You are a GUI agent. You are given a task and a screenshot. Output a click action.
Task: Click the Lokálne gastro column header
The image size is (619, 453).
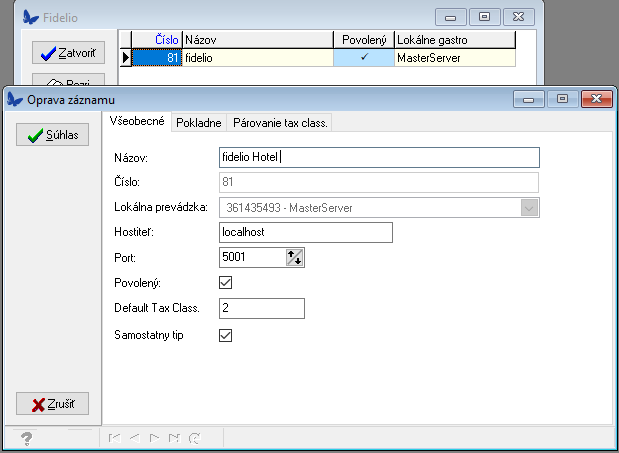coord(455,39)
